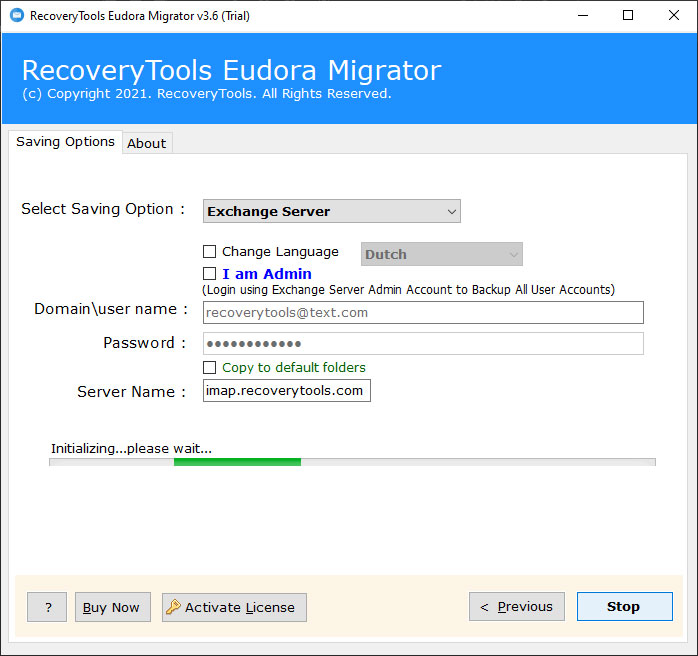
Task: Click the Exchange Server admin login note
Action: tap(408, 290)
